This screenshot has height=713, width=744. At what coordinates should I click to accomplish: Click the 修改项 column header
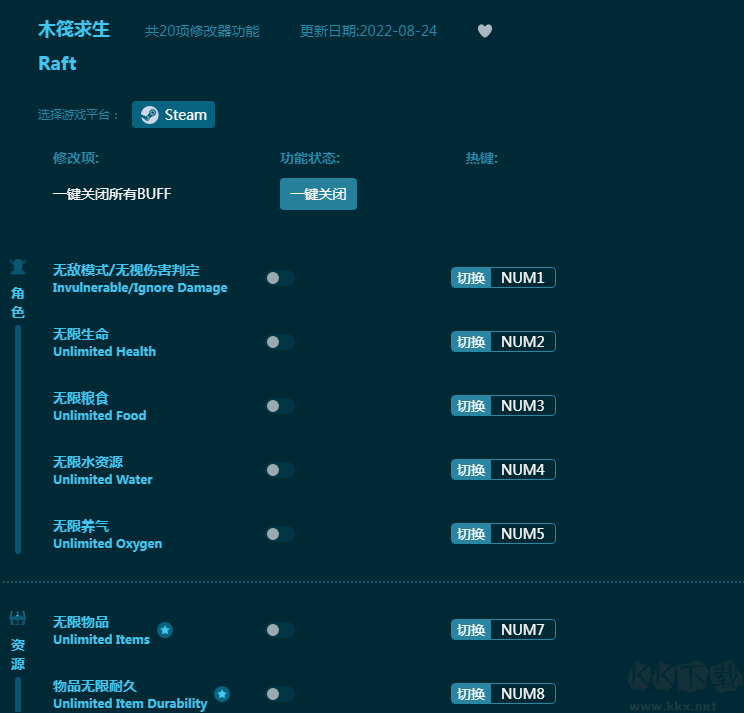(x=76, y=158)
